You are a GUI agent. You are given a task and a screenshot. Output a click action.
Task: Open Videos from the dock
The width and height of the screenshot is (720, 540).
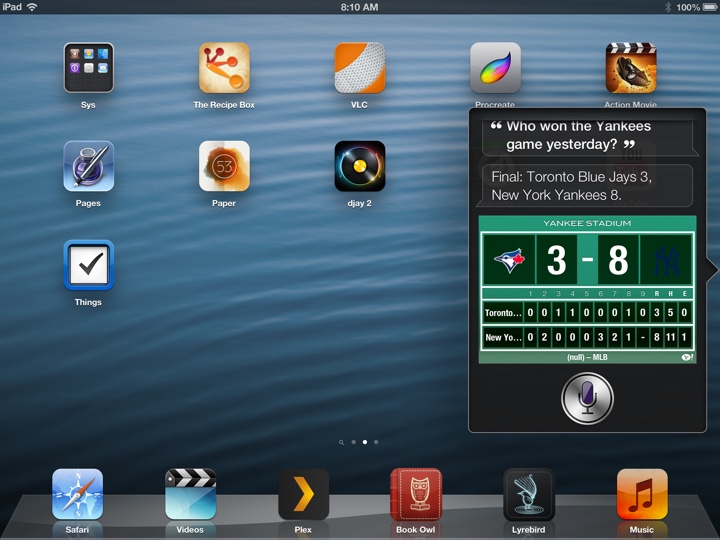[x=190, y=494]
